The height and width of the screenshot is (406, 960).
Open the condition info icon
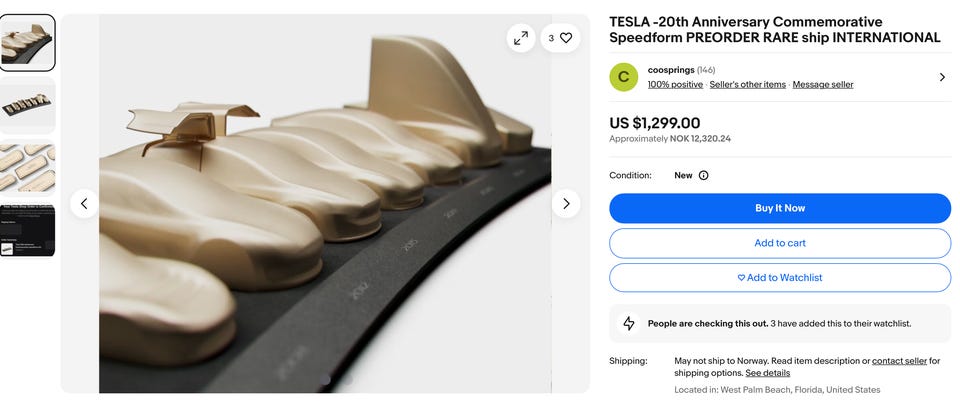pos(703,175)
